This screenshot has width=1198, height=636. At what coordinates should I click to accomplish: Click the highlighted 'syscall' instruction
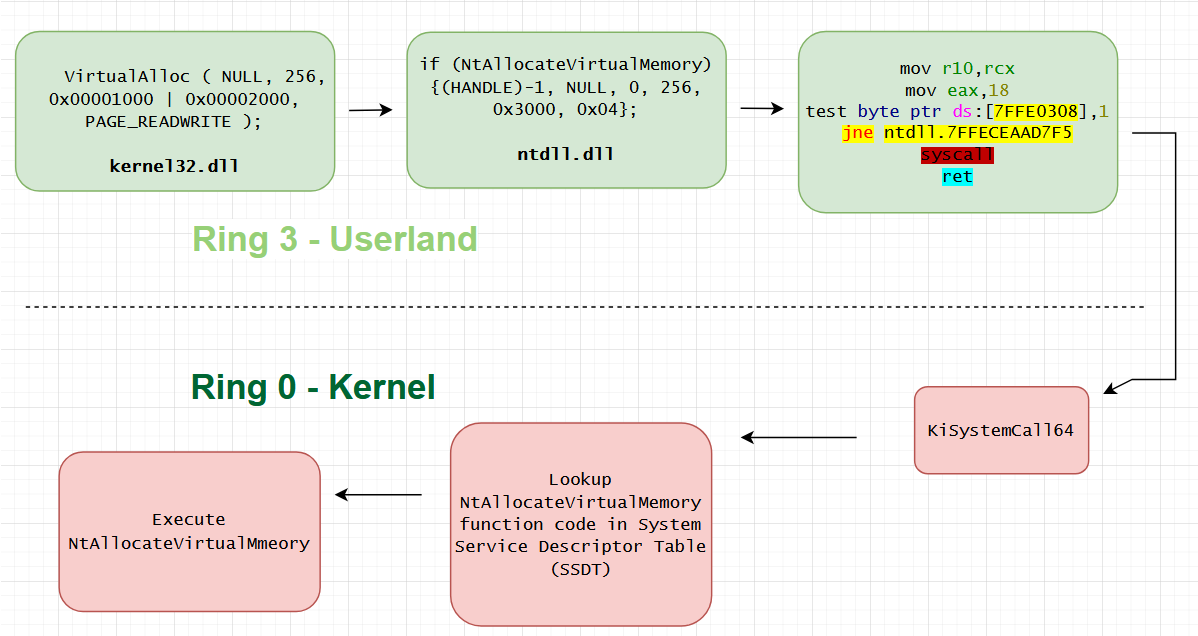tap(957, 155)
